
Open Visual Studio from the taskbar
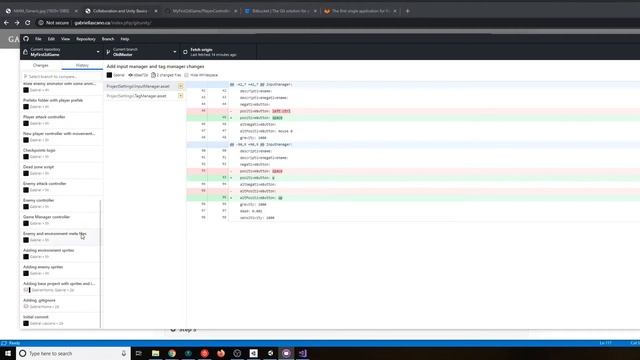point(302,353)
